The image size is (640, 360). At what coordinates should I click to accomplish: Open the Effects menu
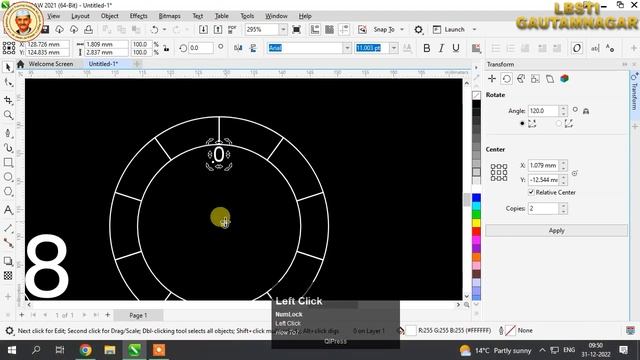click(x=138, y=16)
